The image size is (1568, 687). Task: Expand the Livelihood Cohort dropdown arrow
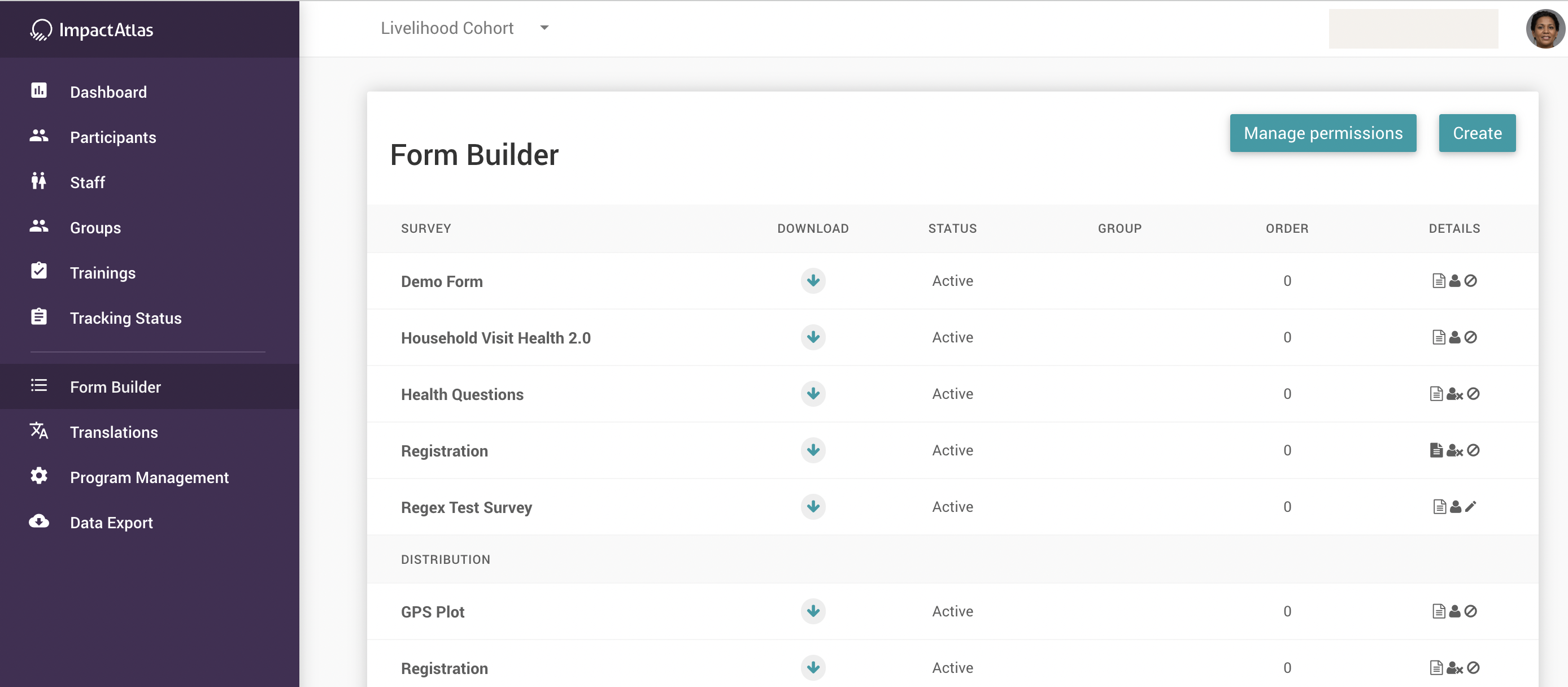pos(544,28)
